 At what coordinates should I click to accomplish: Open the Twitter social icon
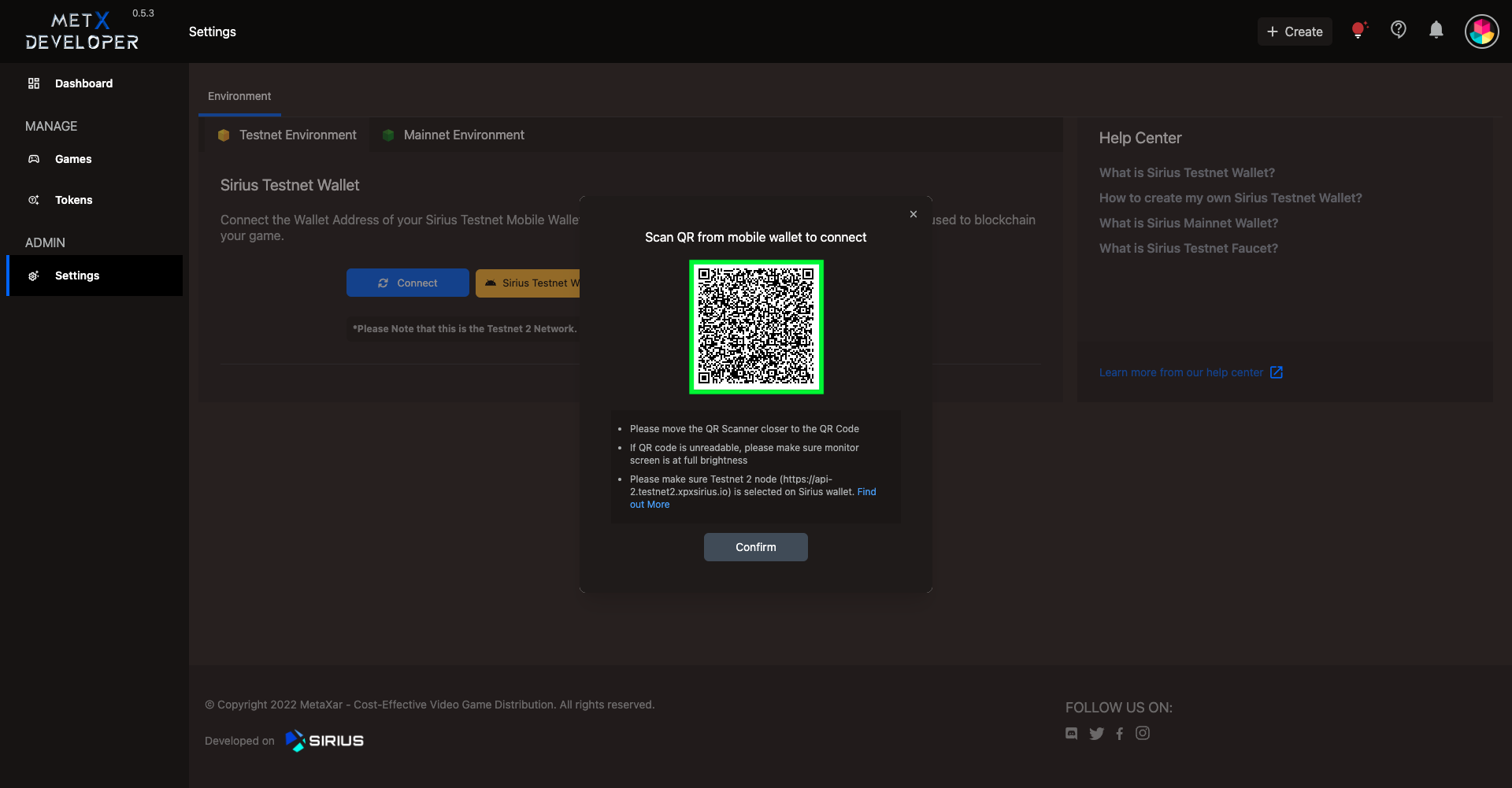1096,734
